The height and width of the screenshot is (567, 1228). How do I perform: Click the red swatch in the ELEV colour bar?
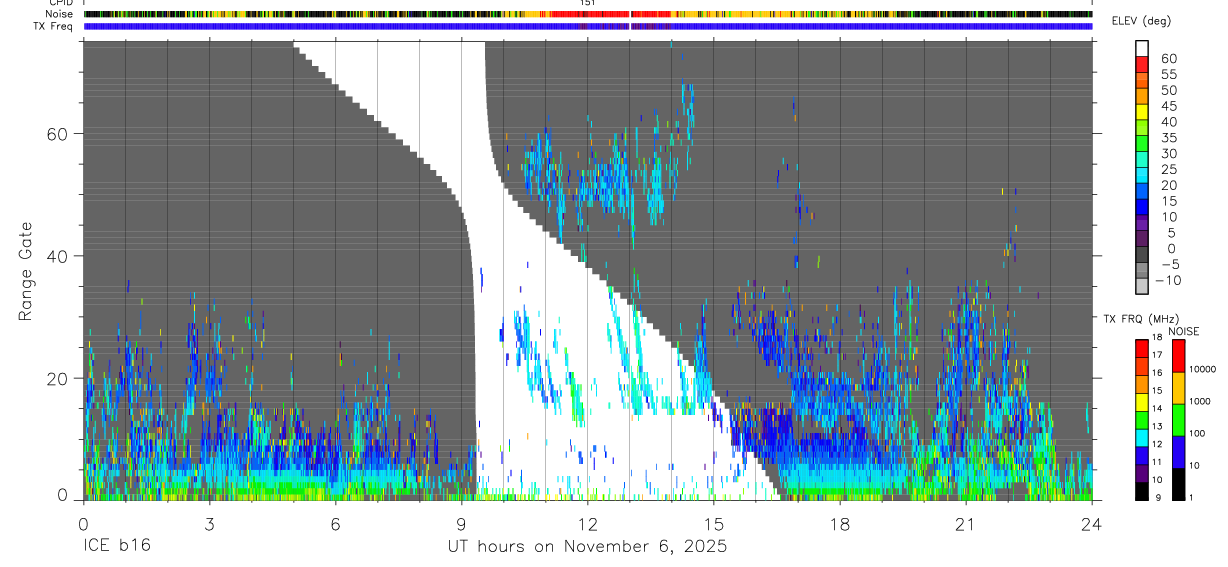(1142, 64)
